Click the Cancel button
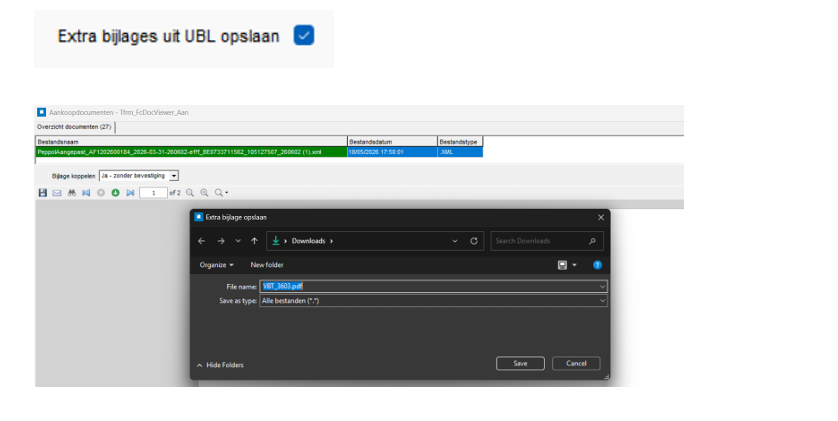 coord(576,363)
